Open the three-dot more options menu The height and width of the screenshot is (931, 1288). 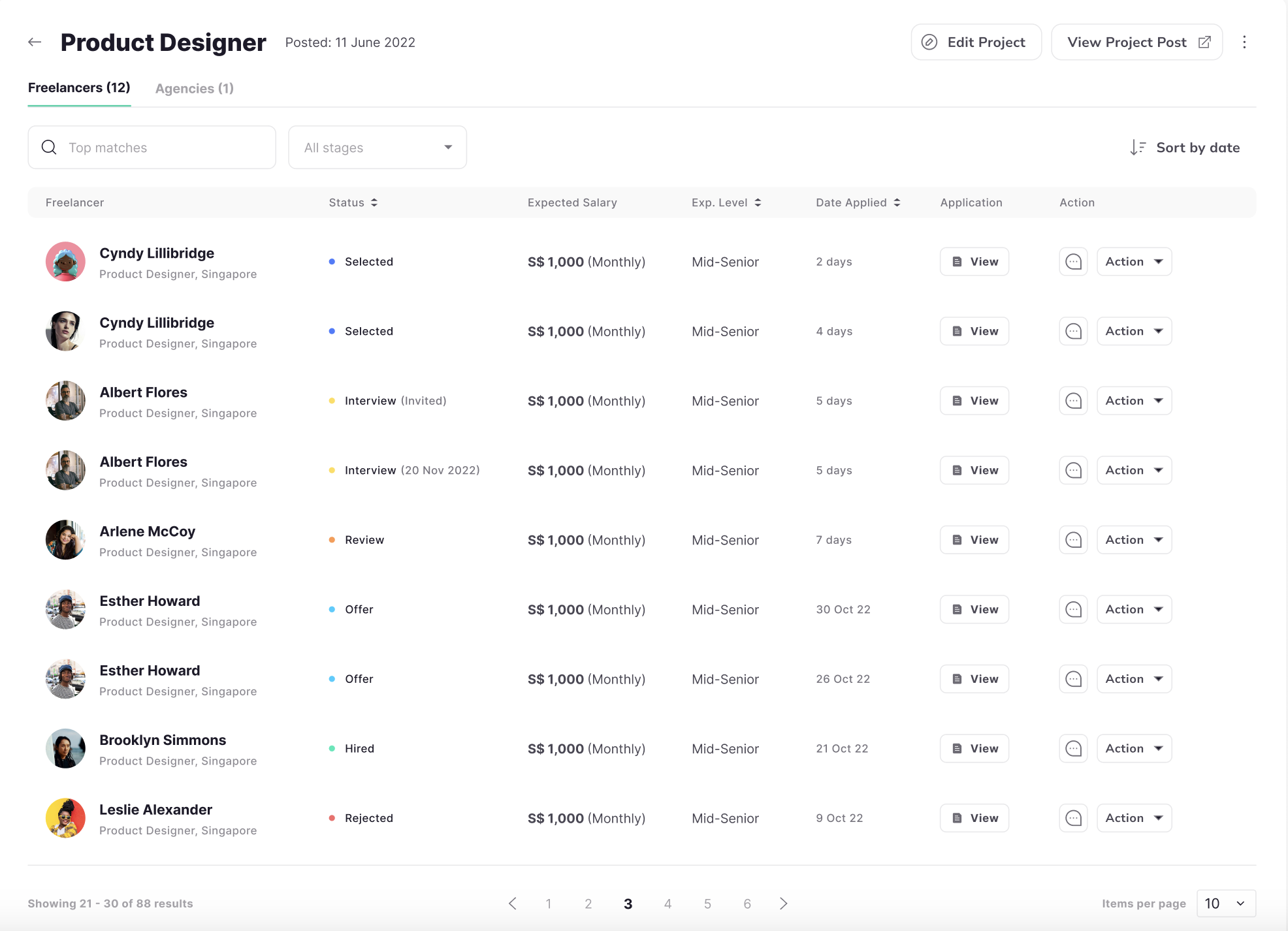(1244, 42)
